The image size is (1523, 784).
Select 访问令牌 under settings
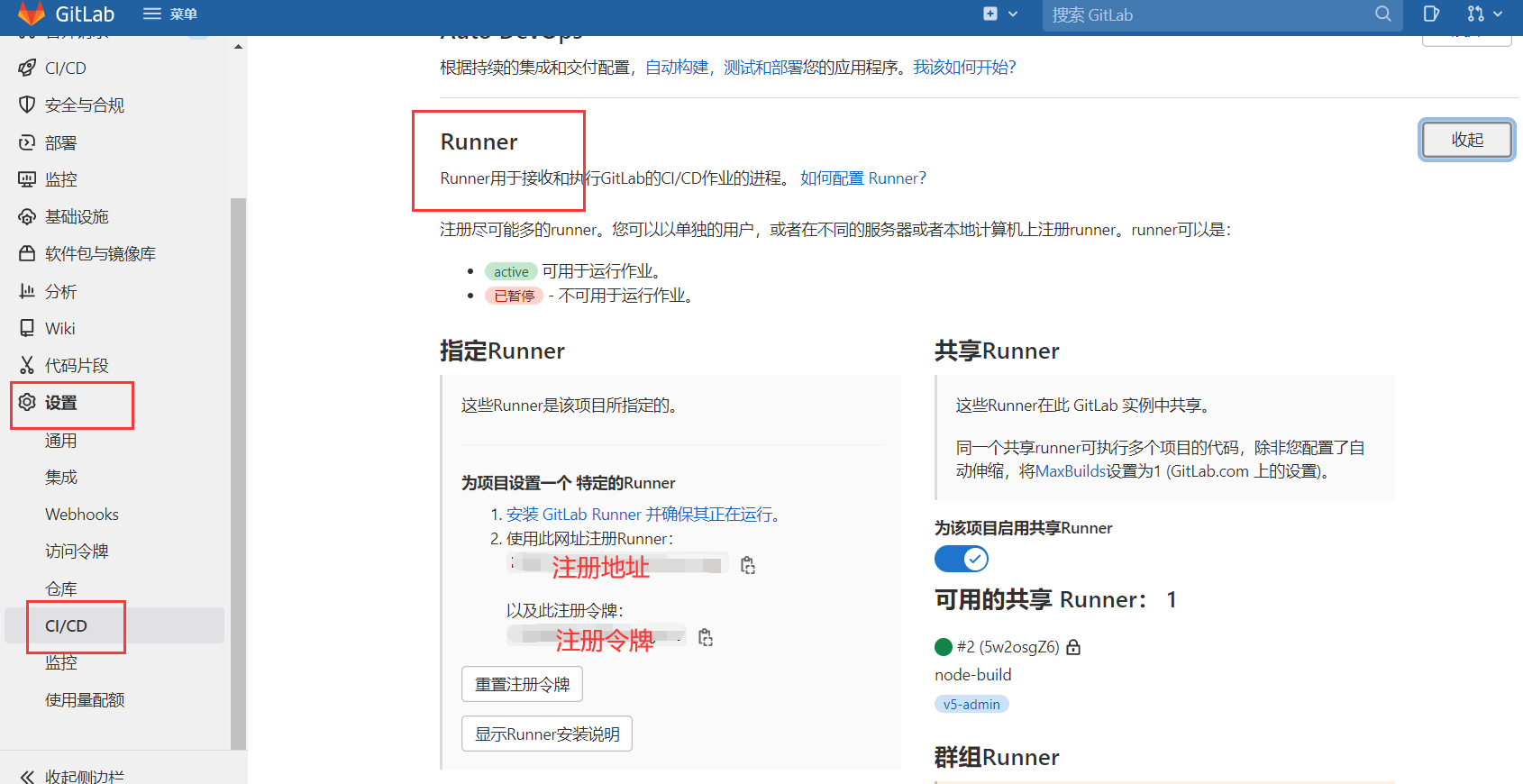tap(77, 551)
